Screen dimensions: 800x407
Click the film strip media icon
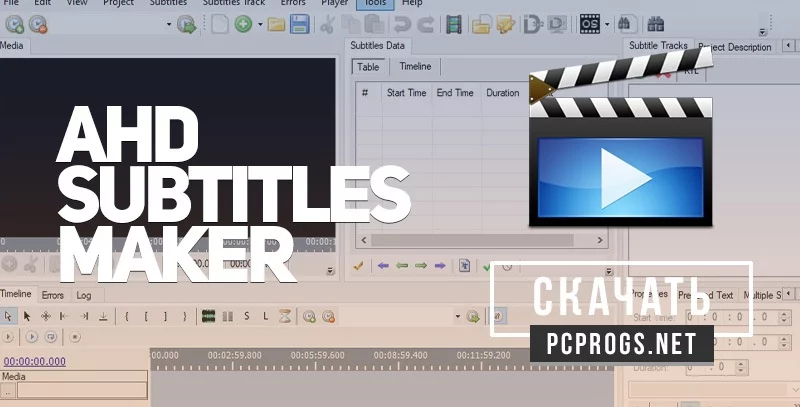pos(454,24)
